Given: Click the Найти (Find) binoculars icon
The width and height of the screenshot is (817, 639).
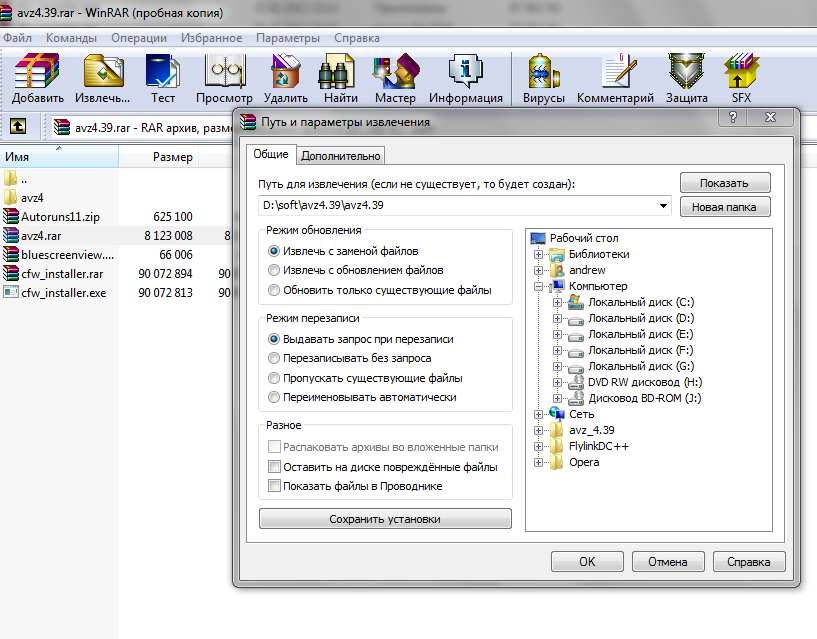Looking at the screenshot, I should point(336,71).
